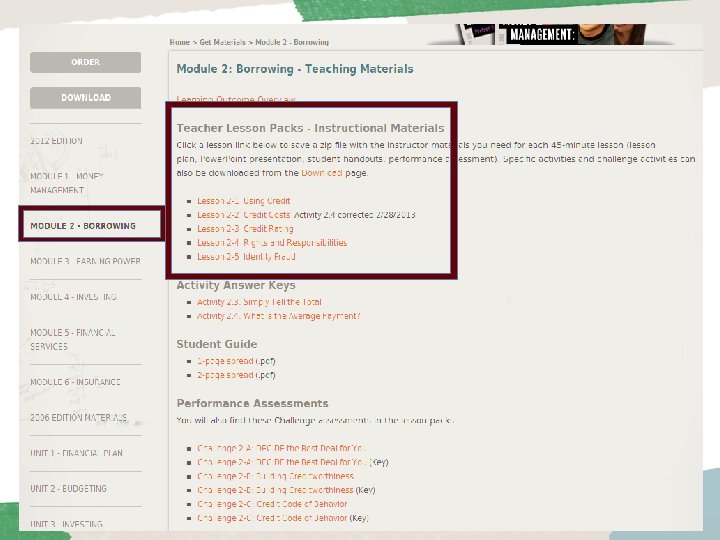This screenshot has height=540, width=720.
Task: Download Lesson 2-5 Identity Fraud
Action: coord(246,257)
